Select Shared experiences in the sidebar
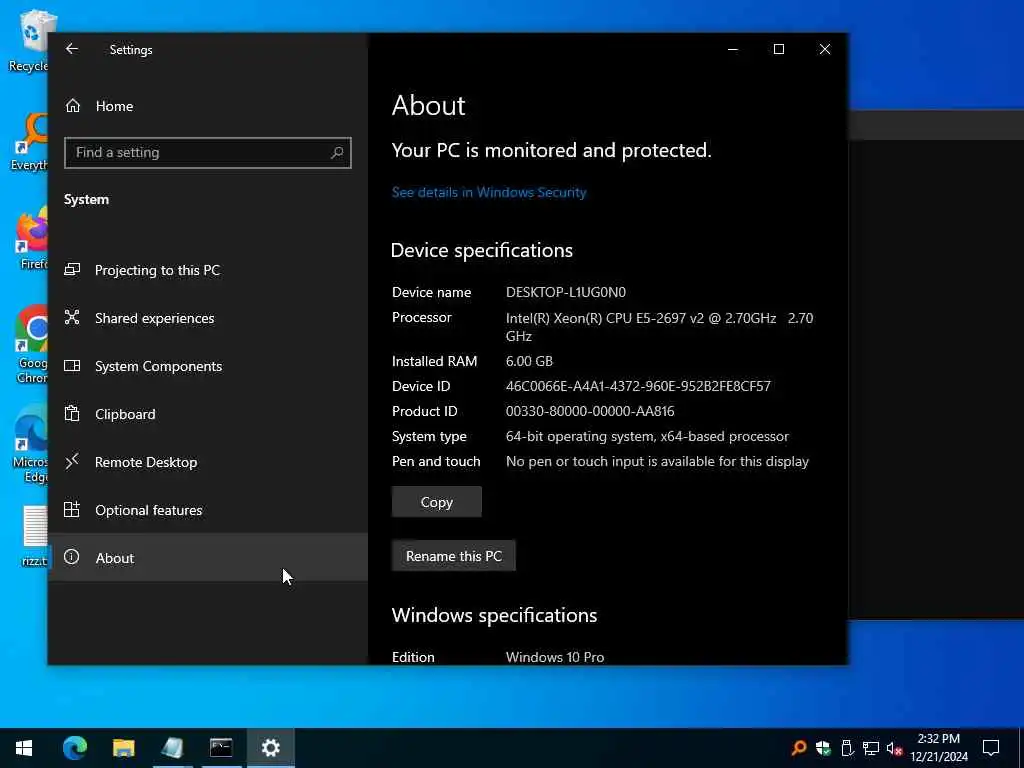 point(208,318)
